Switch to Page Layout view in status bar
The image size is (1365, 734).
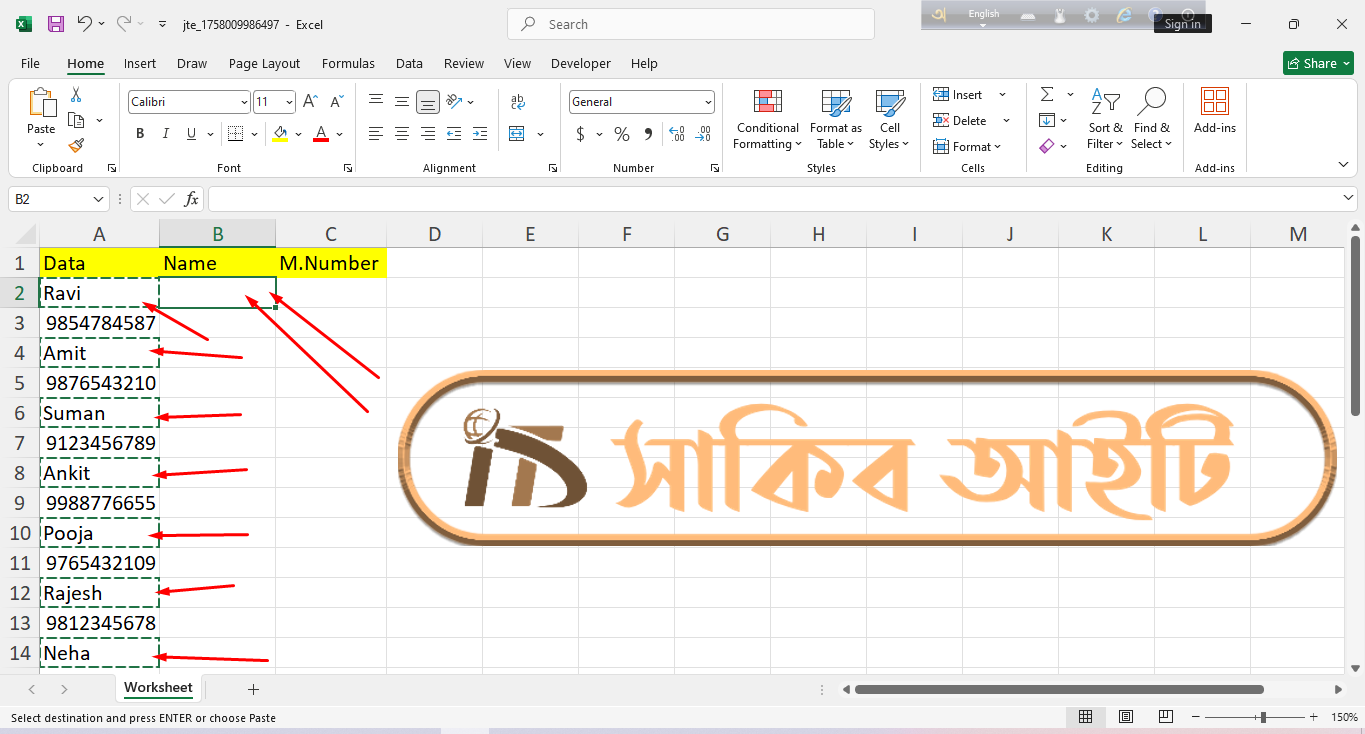[x=1126, y=717]
